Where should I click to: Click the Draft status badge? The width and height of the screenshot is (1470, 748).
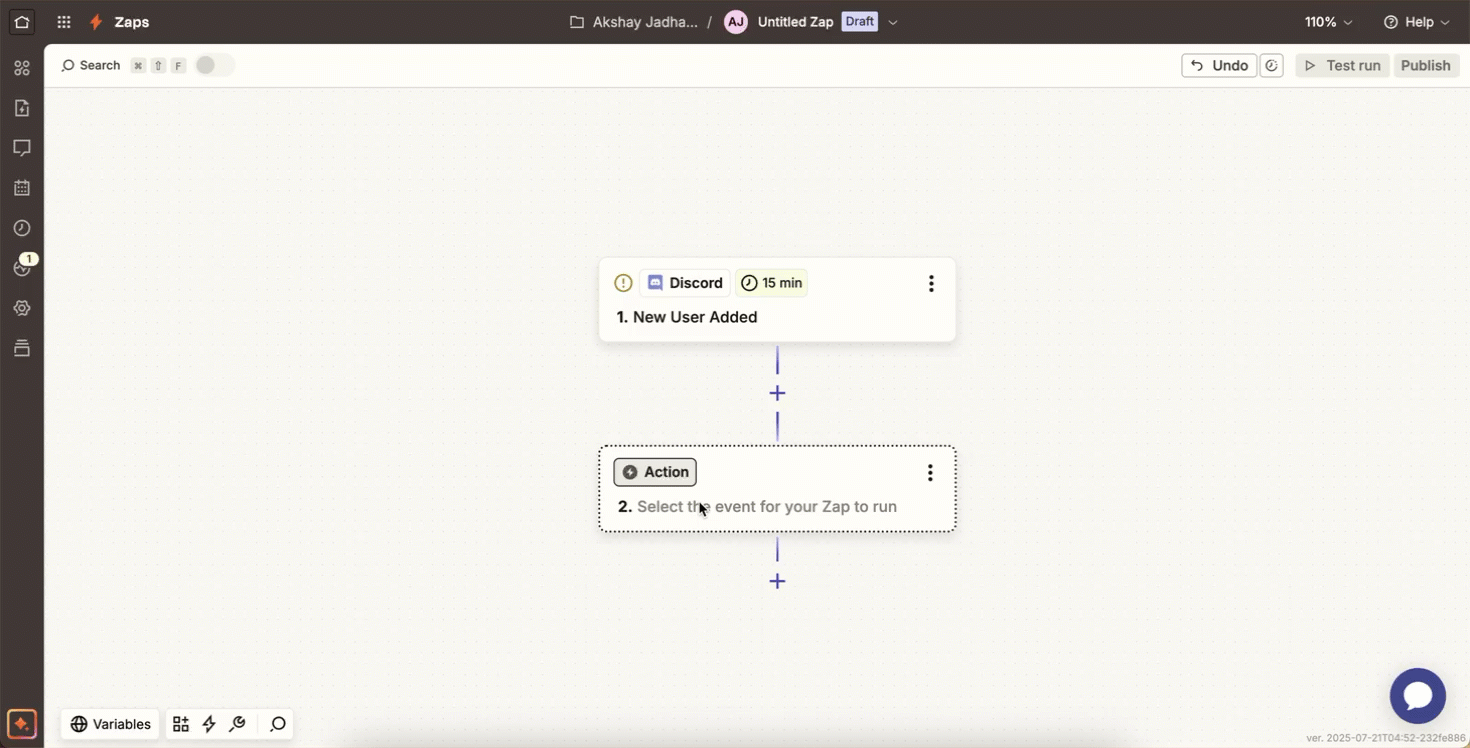click(860, 22)
